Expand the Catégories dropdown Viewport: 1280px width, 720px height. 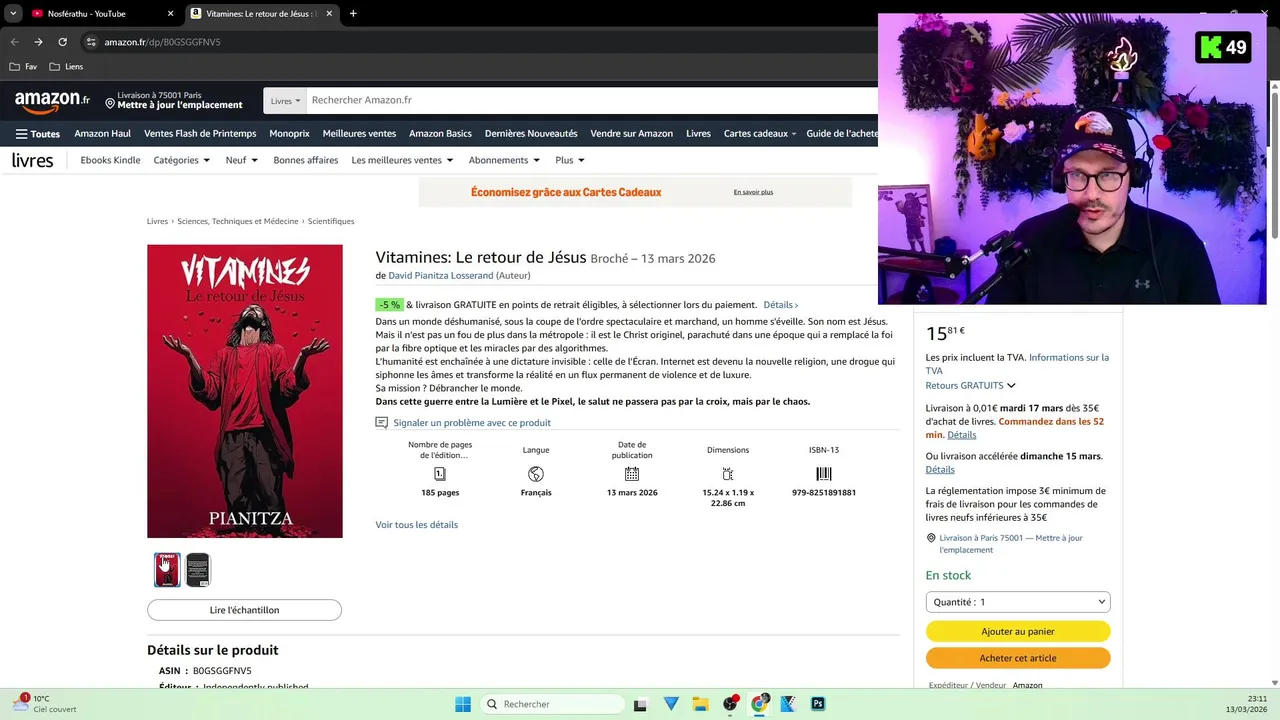pyautogui.click(x=182, y=160)
